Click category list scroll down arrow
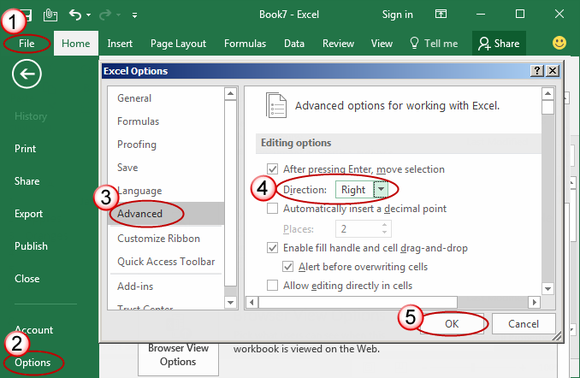Screen dimensions: 580x378 click(x=230, y=302)
